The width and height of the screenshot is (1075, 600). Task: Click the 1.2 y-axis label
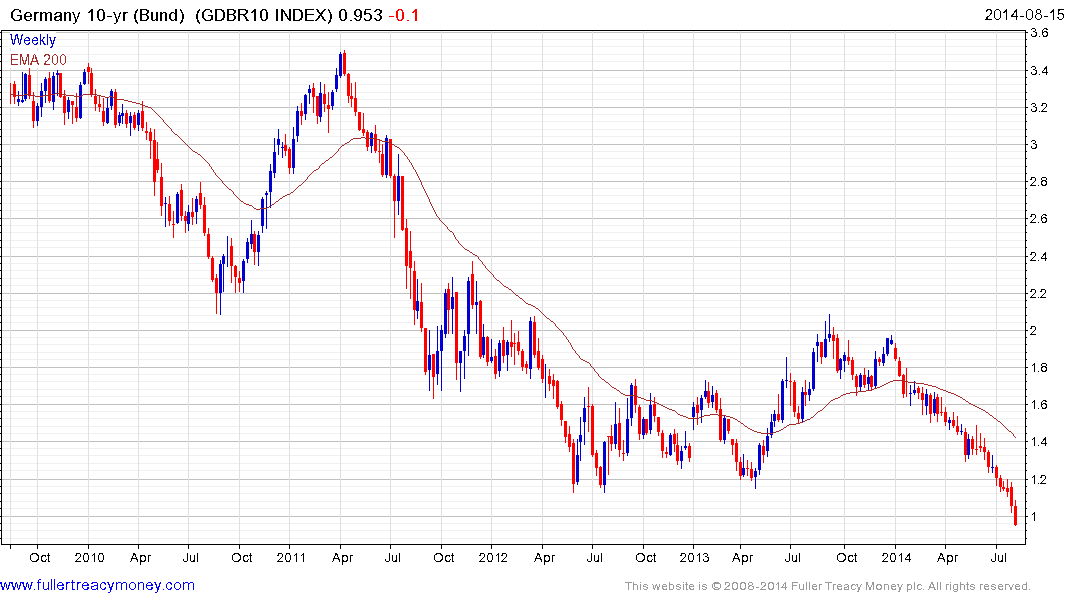coord(1039,479)
